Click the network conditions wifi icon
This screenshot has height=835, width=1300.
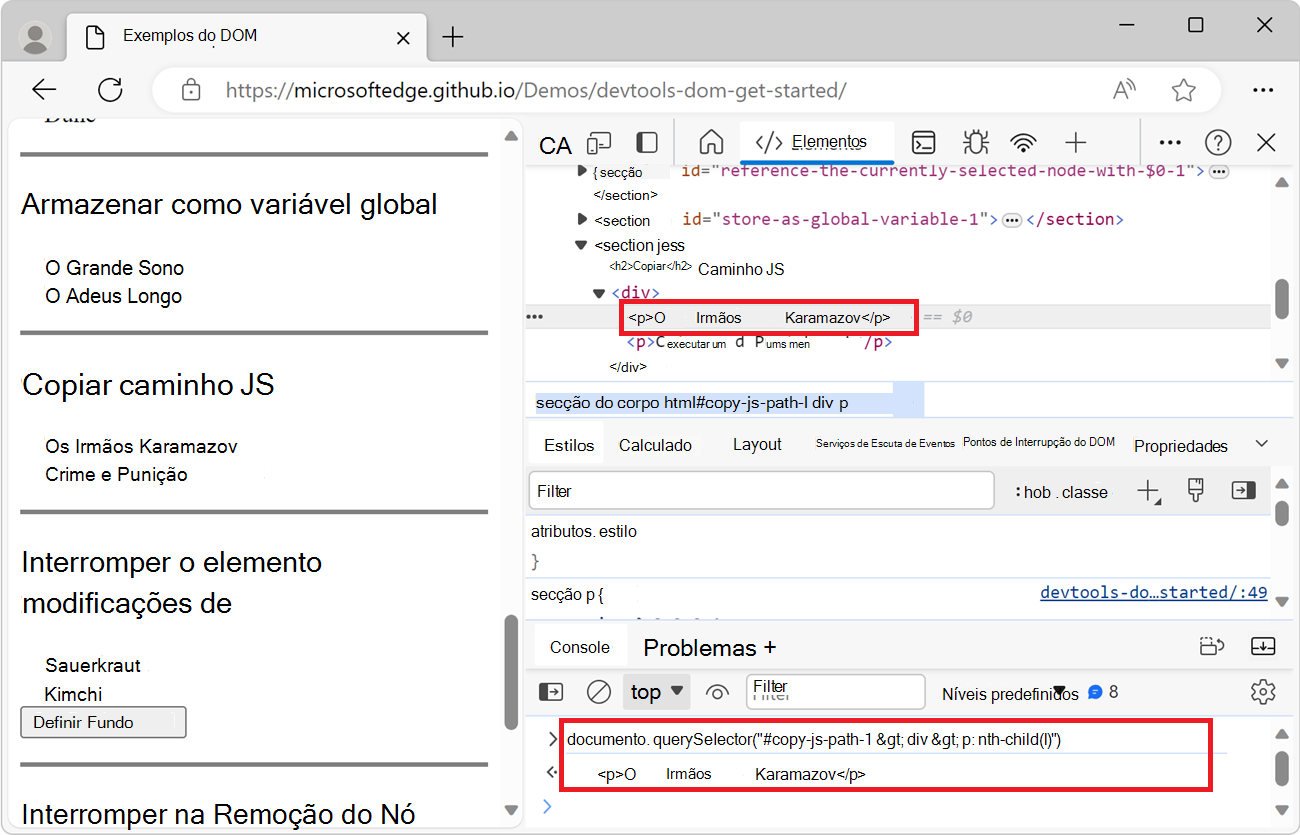[1023, 143]
